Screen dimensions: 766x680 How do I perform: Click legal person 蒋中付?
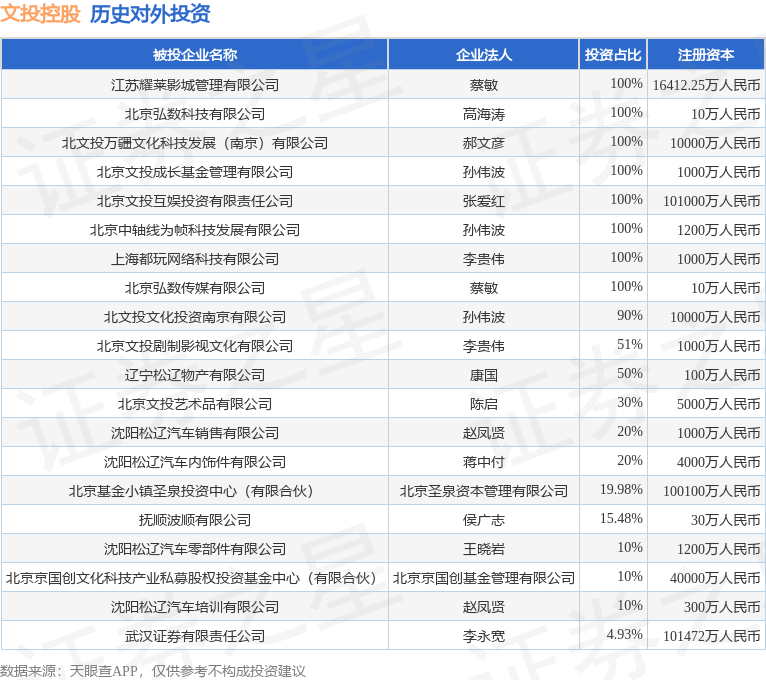click(484, 462)
